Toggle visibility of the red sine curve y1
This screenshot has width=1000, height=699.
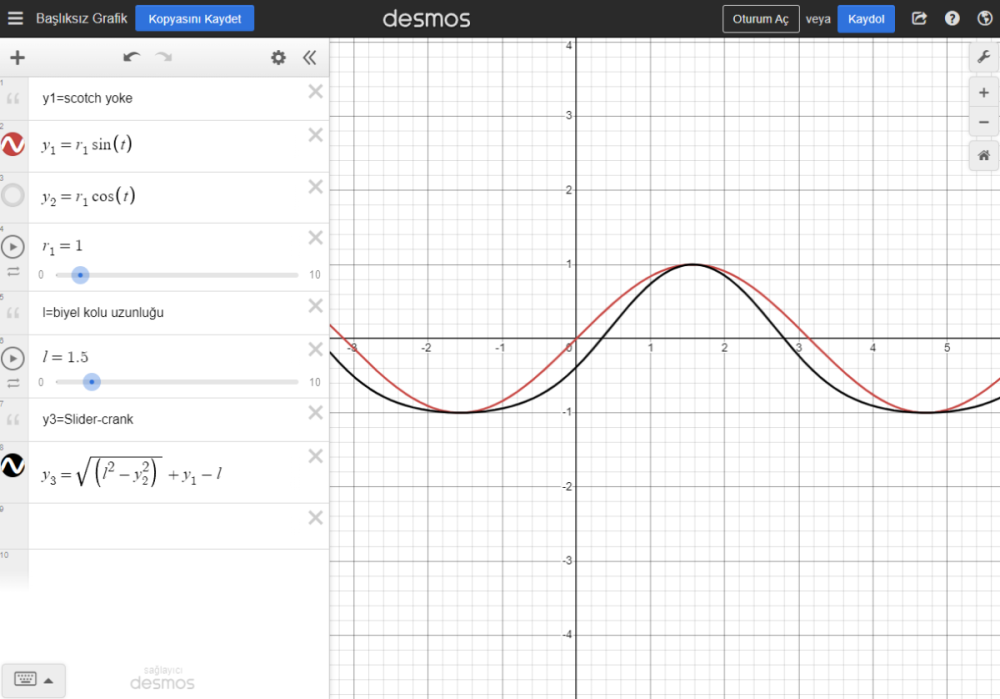click(x=14, y=145)
